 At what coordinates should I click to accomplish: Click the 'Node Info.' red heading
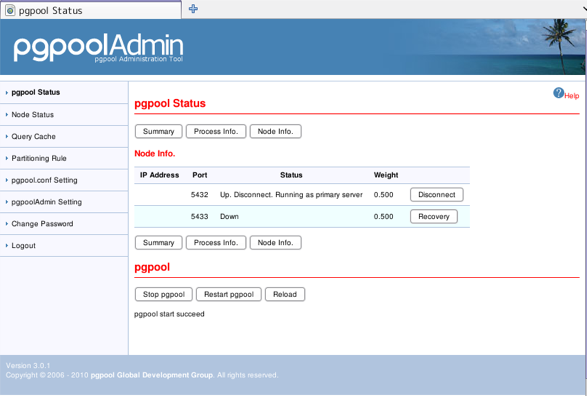(155, 153)
